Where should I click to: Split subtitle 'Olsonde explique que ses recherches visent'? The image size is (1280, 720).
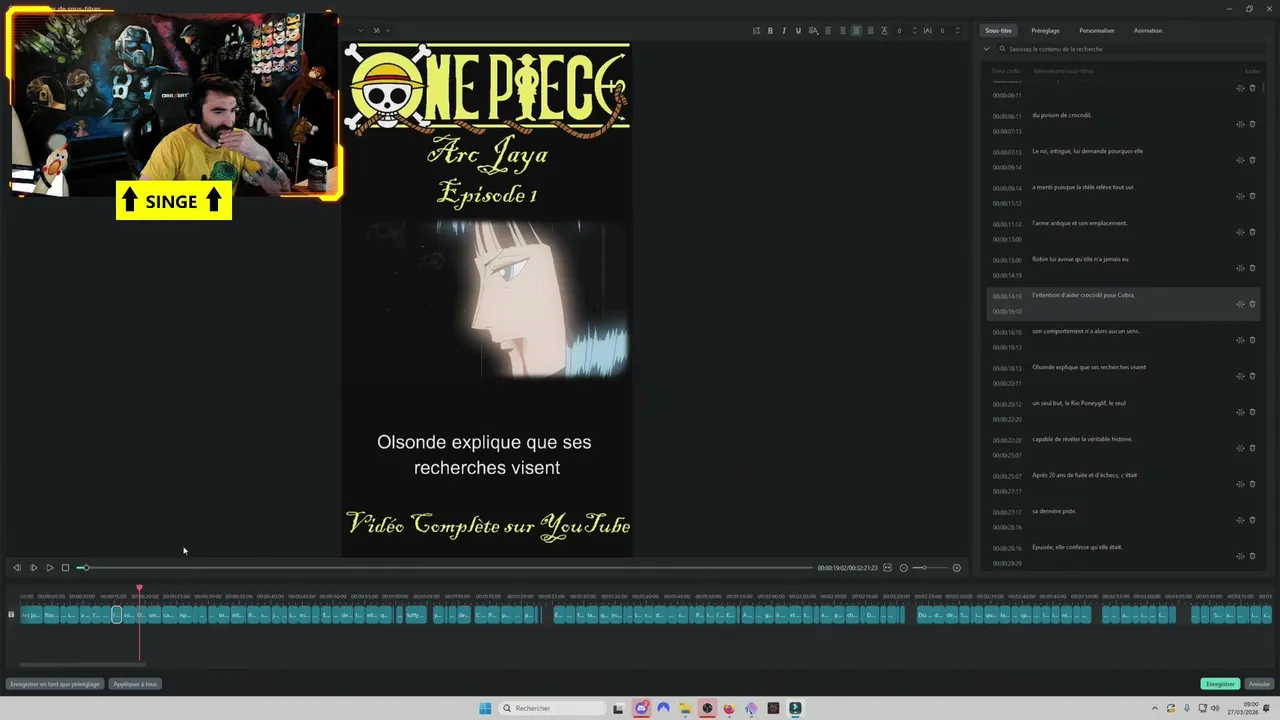[x=1240, y=376]
